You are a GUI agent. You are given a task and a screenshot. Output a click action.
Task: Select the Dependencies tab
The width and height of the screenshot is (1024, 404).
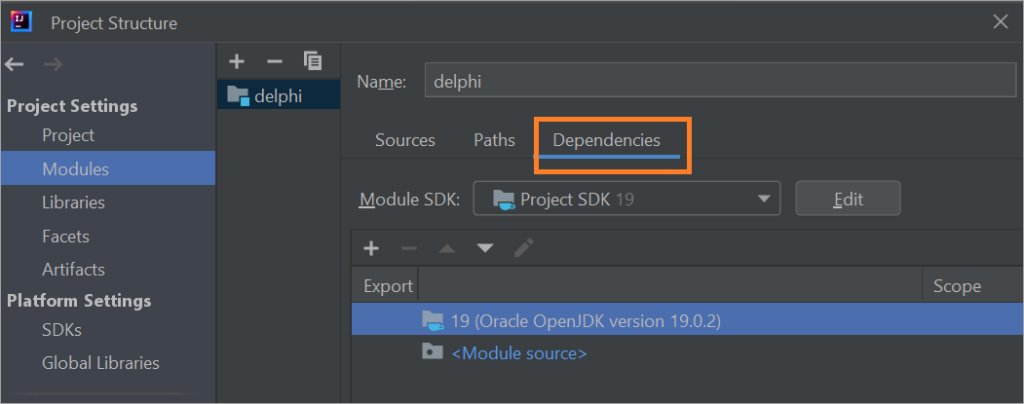tap(607, 140)
